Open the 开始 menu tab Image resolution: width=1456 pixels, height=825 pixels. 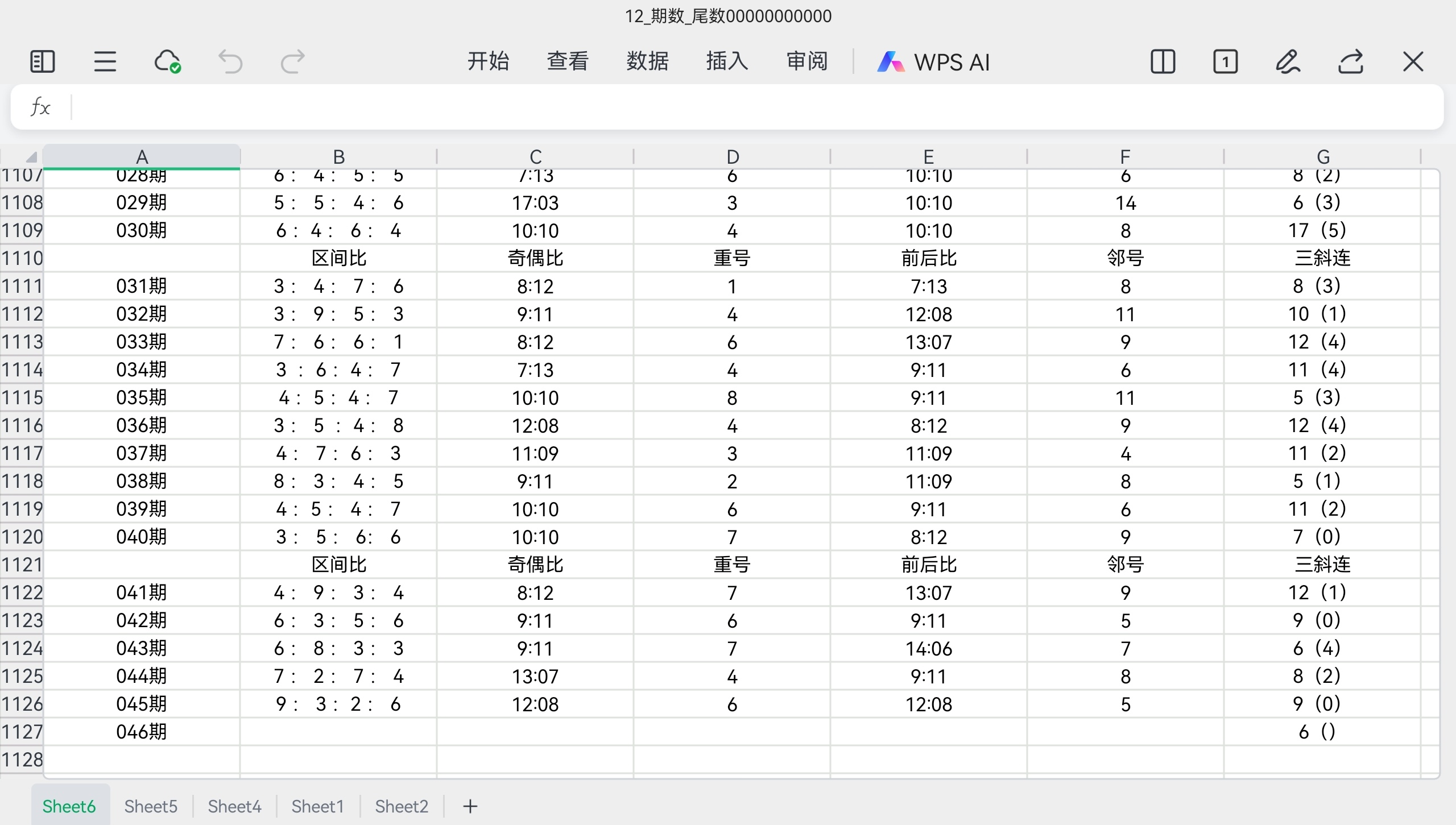pyautogui.click(x=488, y=61)
